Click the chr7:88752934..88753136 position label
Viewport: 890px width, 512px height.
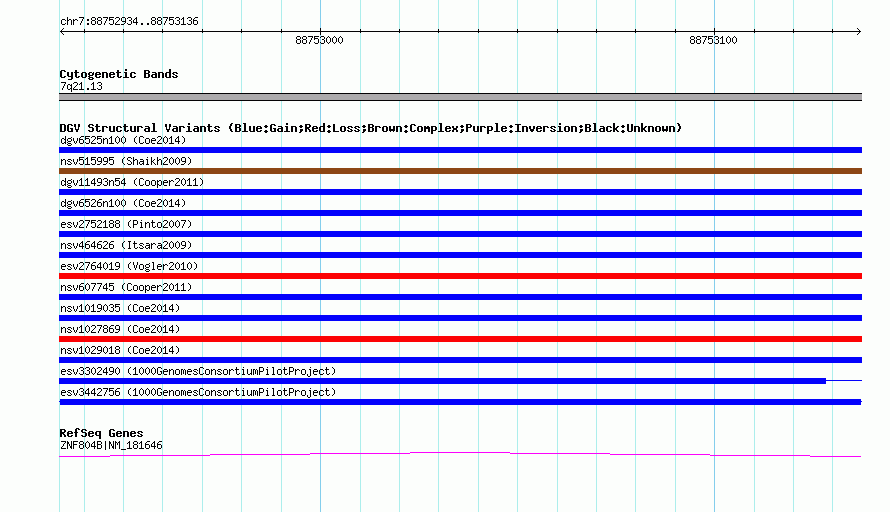pos(129,21)
